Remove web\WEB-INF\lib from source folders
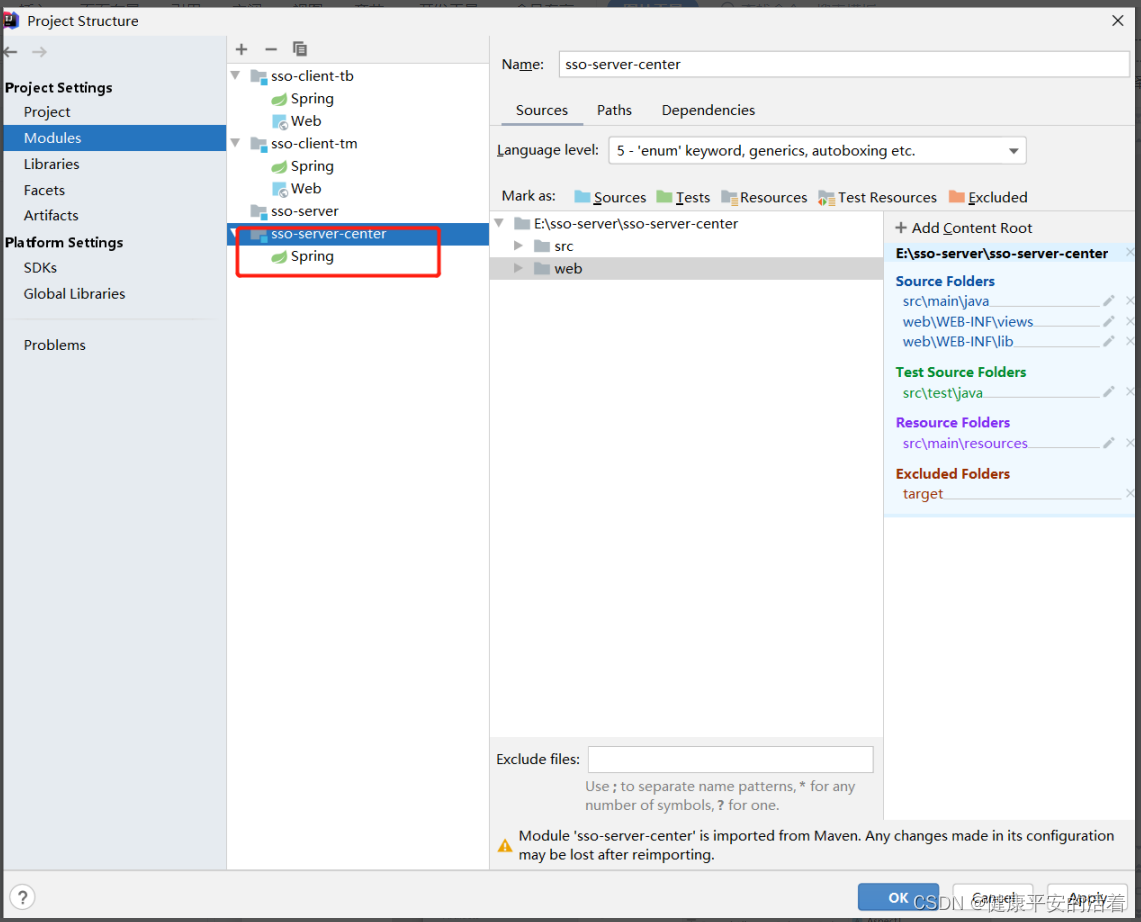This screenshot has width=1141, height=922. pos(1130,341)
